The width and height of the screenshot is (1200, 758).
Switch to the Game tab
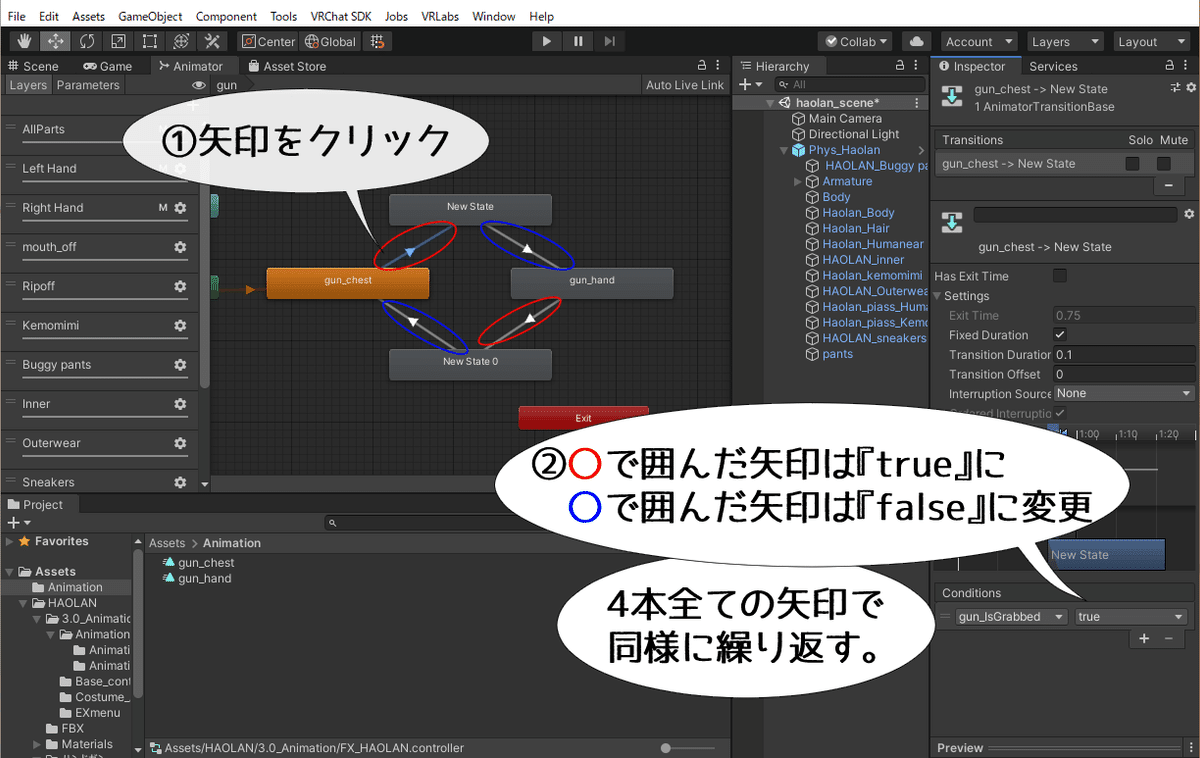click(108, 66)
